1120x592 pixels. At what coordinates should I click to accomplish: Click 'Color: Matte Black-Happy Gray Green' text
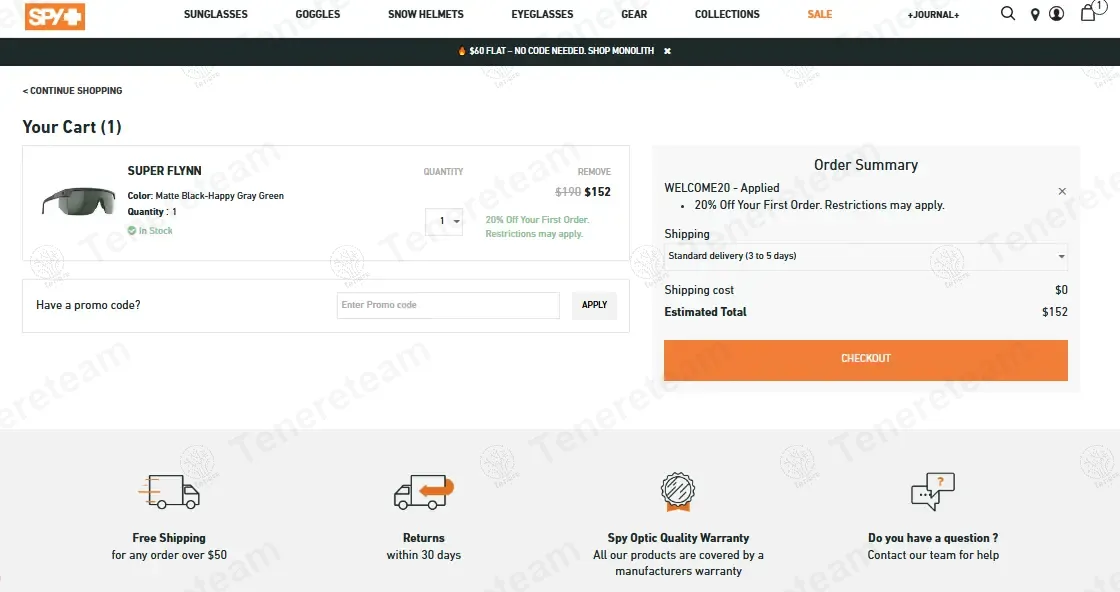206,196
